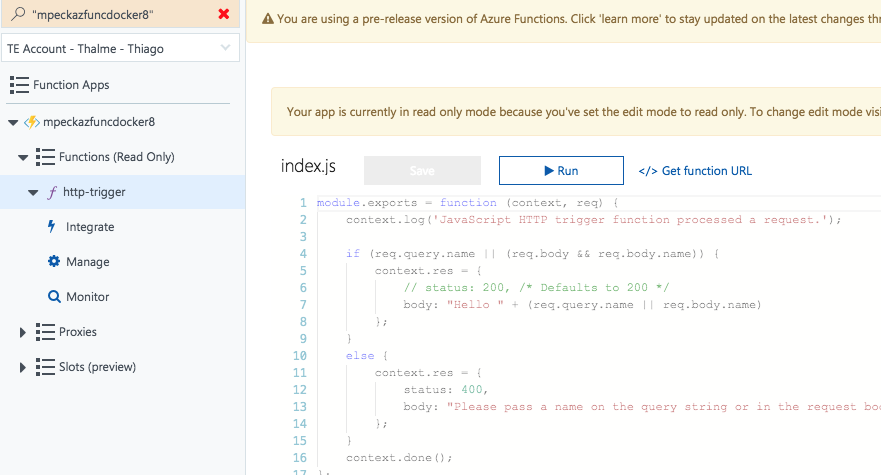Click the search field containing "mpeckazfuncdocker8"
This screenshot has height=475, width=881.
coord(120,14)
